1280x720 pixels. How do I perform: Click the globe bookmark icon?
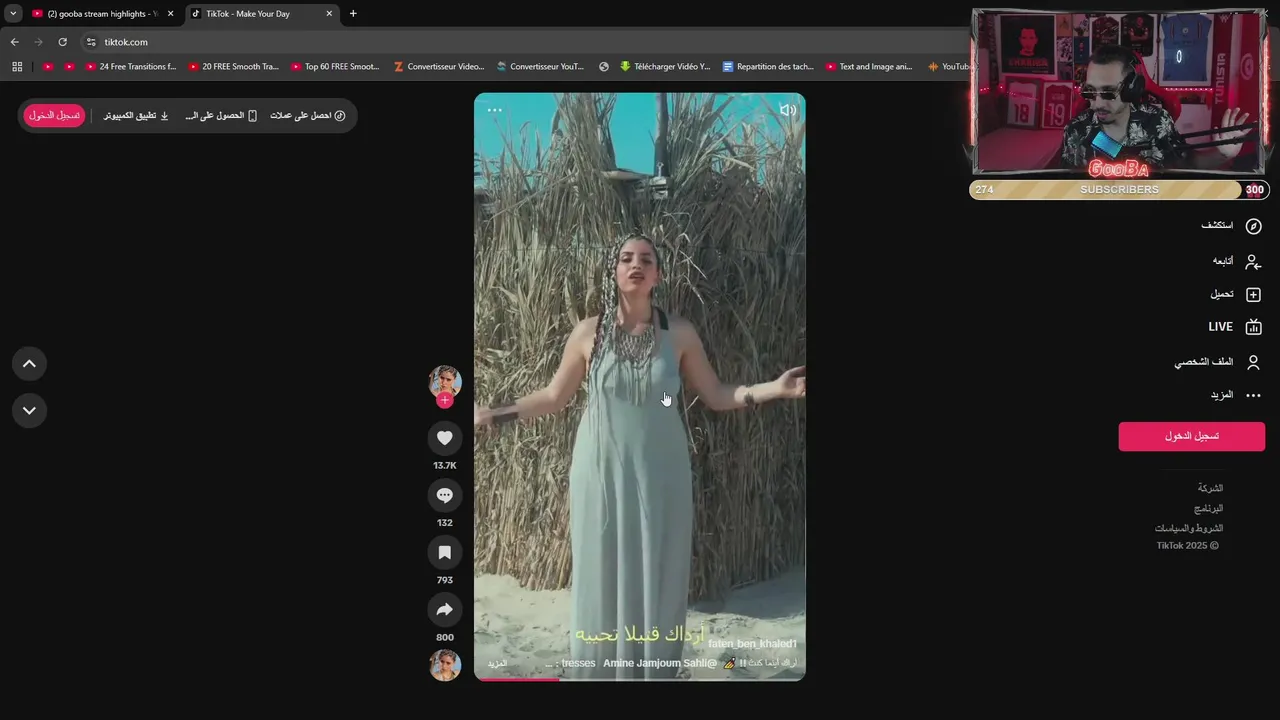pos(604,67)
